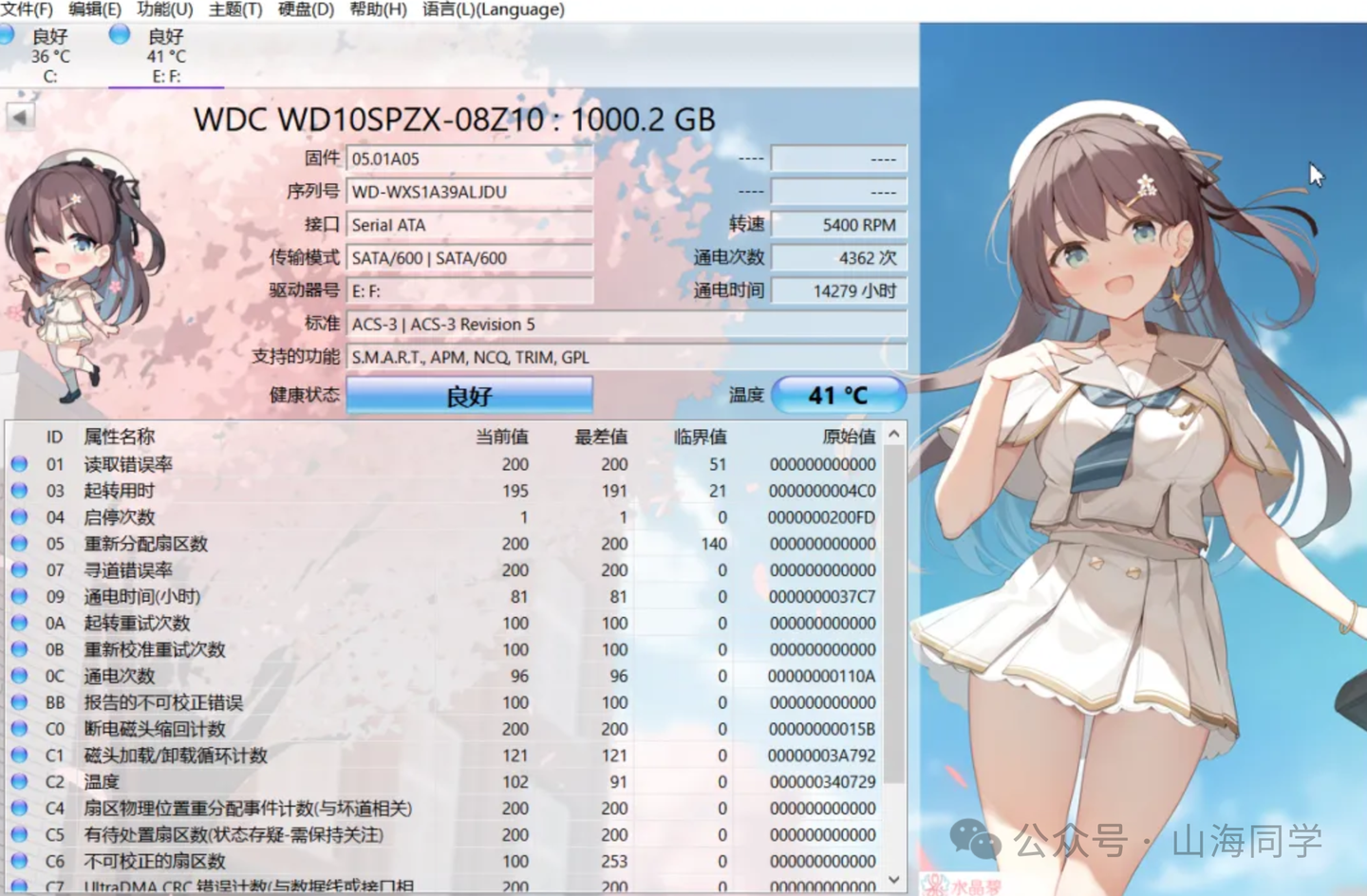
Task: Select the C: drive tab at 36 °C
Action: [50, 56]
